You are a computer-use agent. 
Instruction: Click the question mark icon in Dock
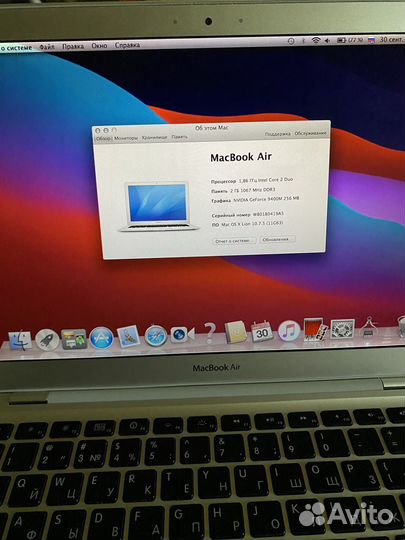(209, 333)
